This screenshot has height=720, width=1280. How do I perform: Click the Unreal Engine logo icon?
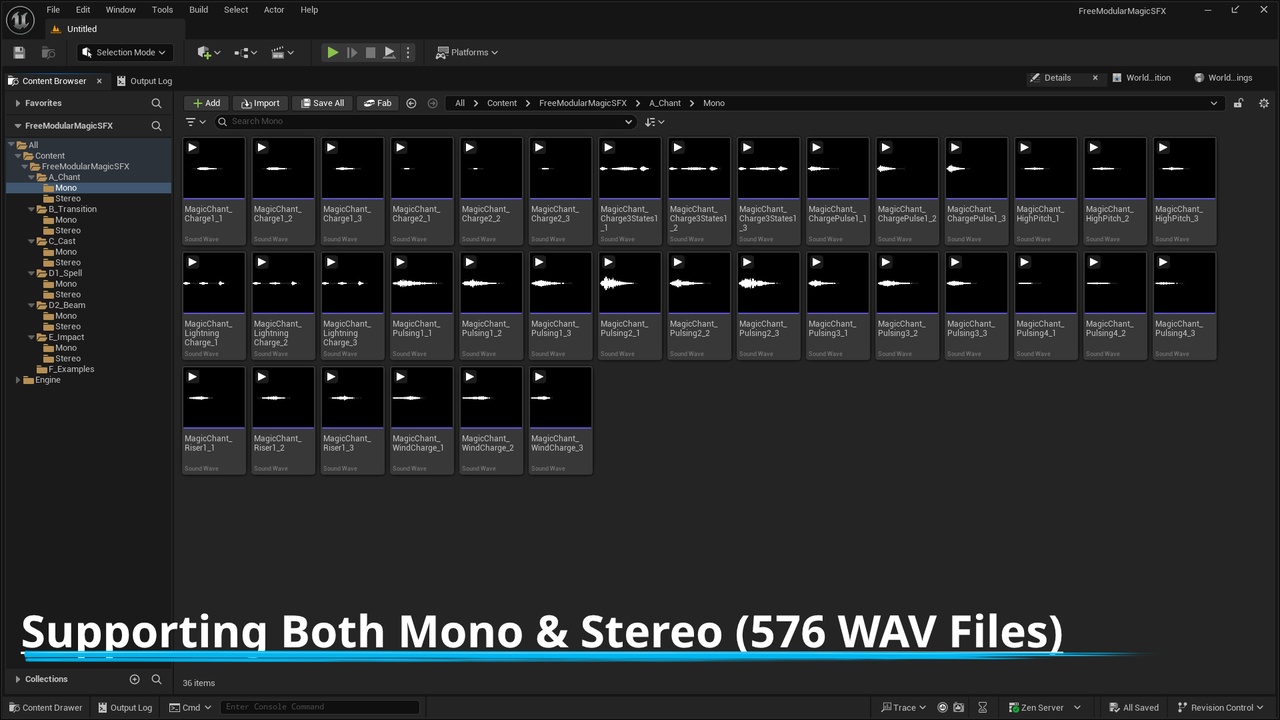click(x=20, y=19)
